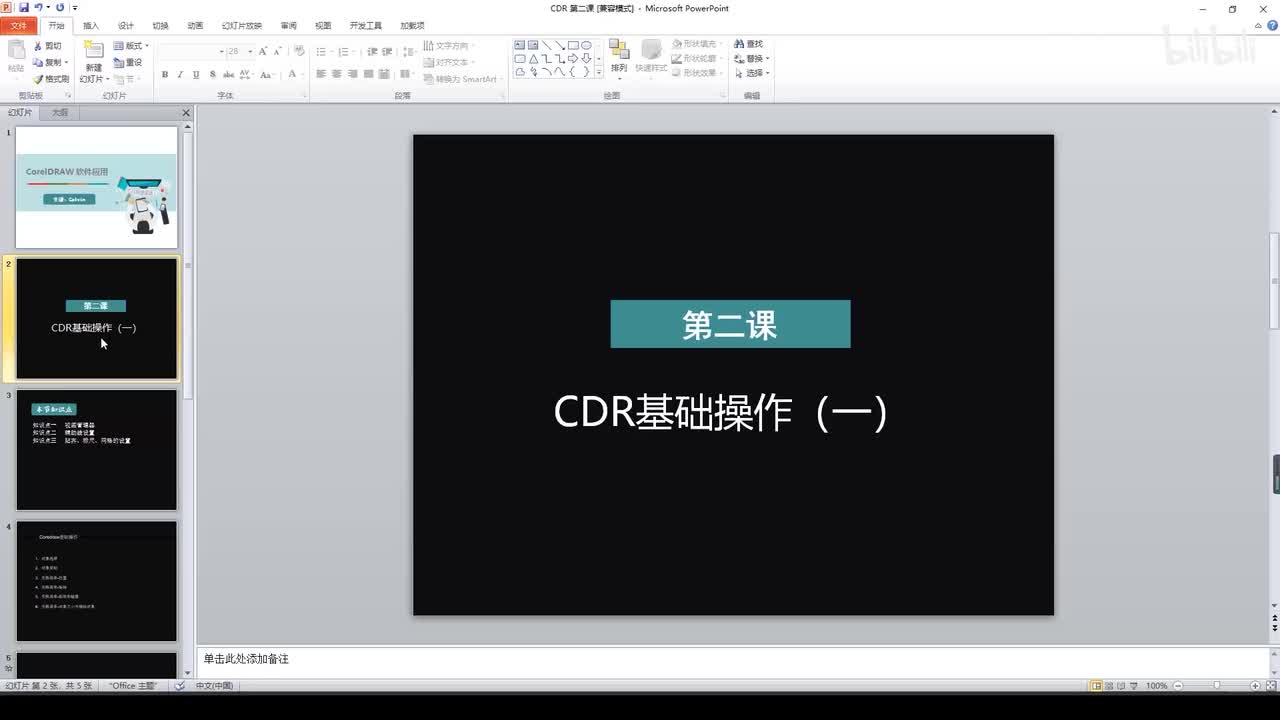Click the Bullets list icon
The image size is (1280, 720).
pos(323,51)
